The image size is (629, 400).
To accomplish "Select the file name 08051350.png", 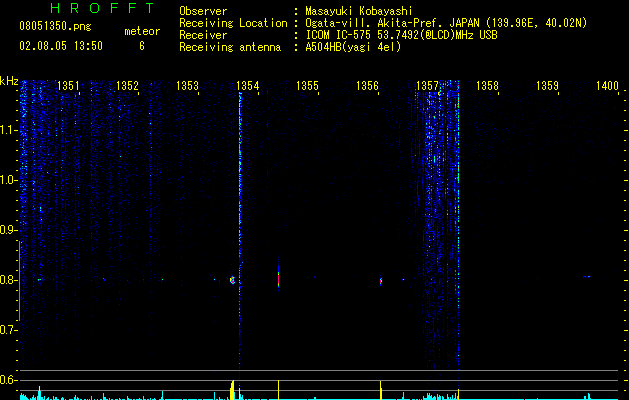I will click(x=55, y=27).
